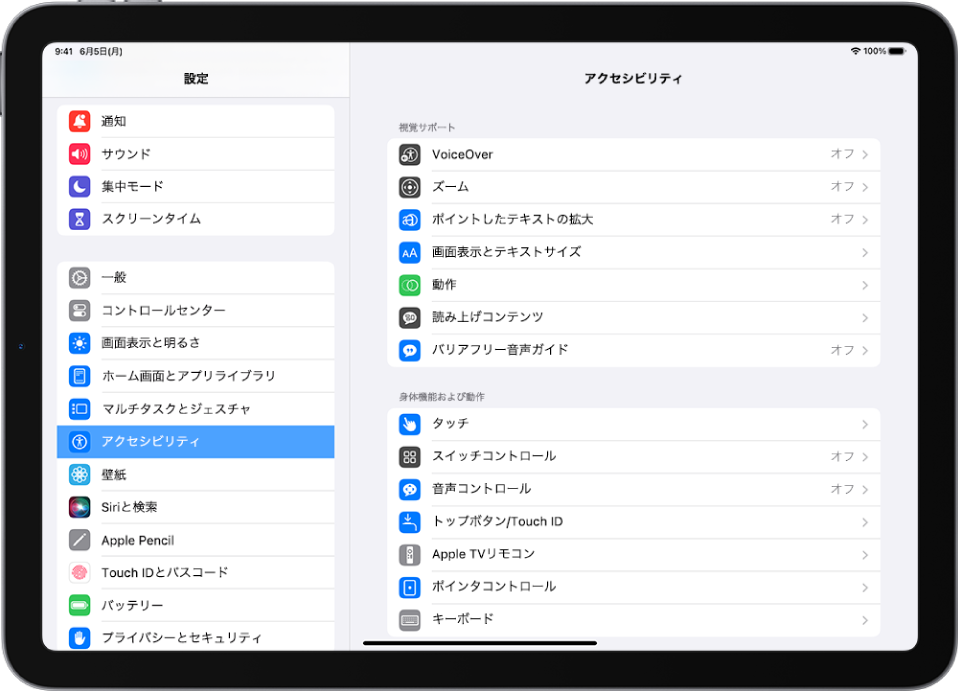Image resolution: width=958 pixels, height=692 pixels.
Task: Open the VoiceOver settings icon
Action: click(409, 154)
